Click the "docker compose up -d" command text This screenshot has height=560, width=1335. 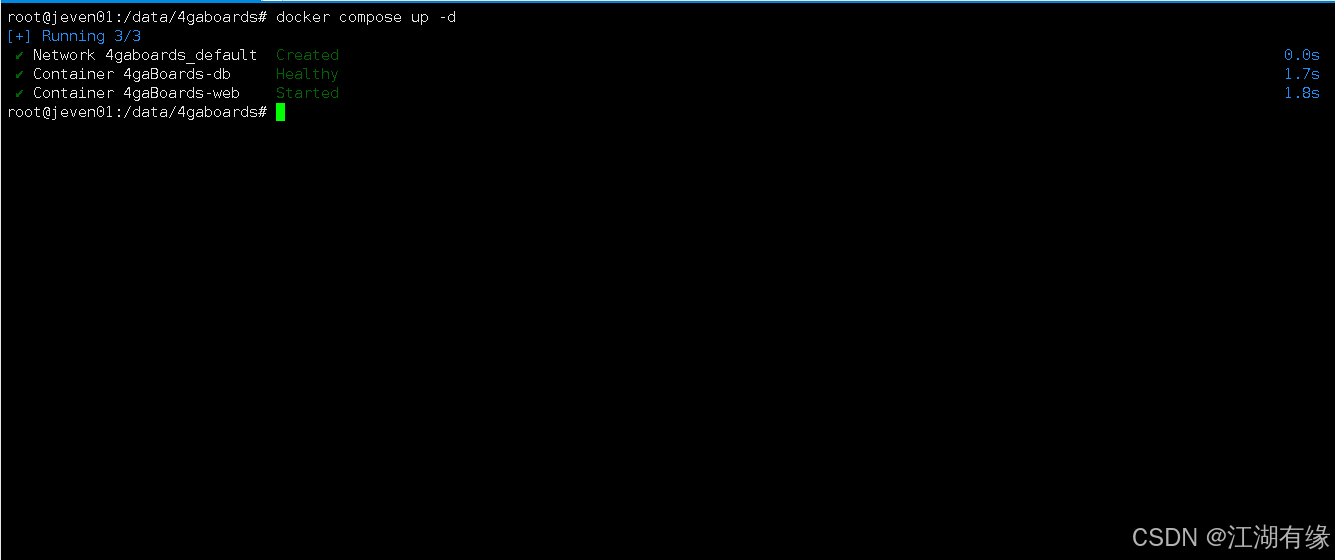(366, 17)
